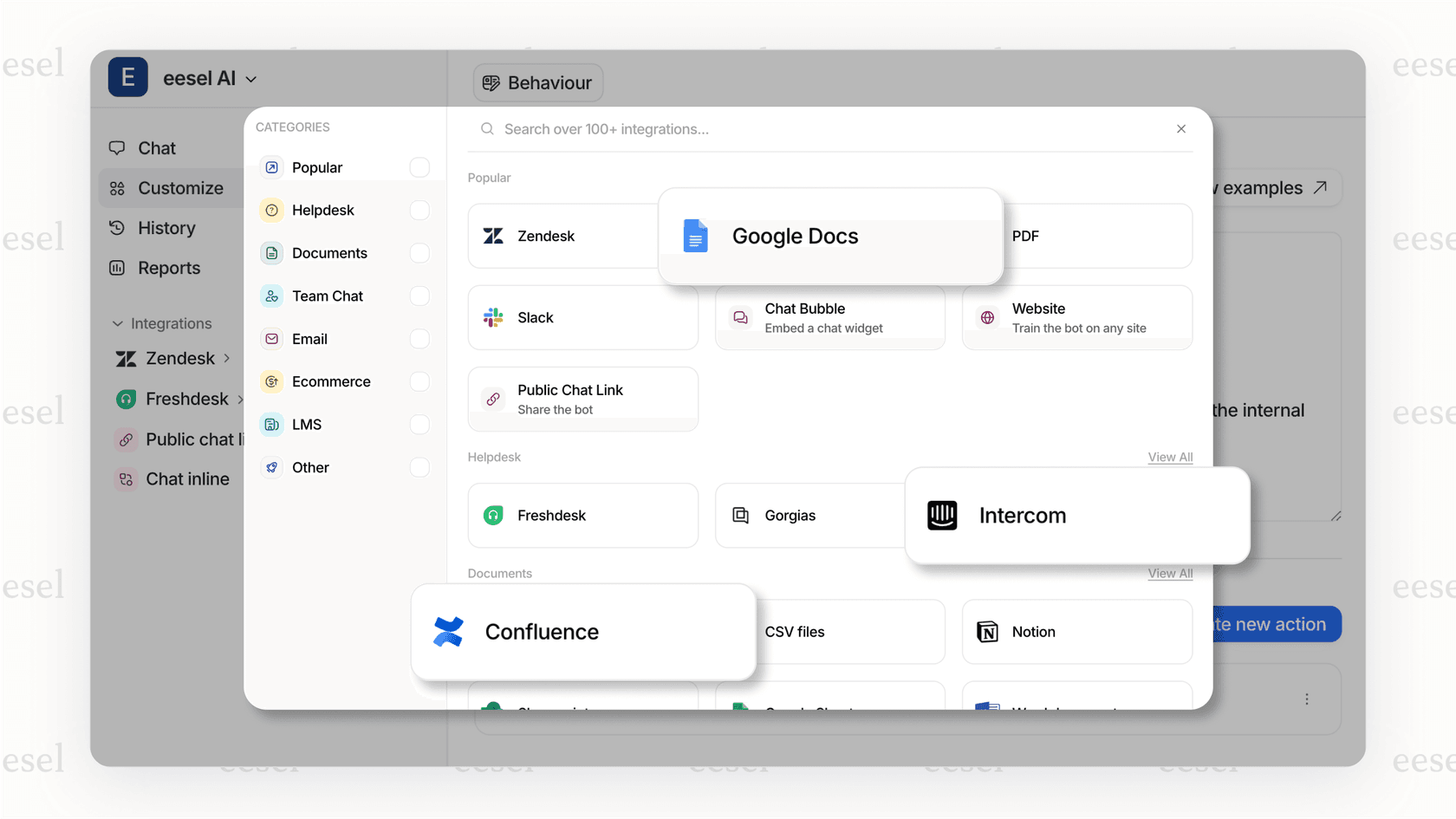This screenshot has height=819, width=1456.
Task: Click the new action button
Action: pos(1277,624)
